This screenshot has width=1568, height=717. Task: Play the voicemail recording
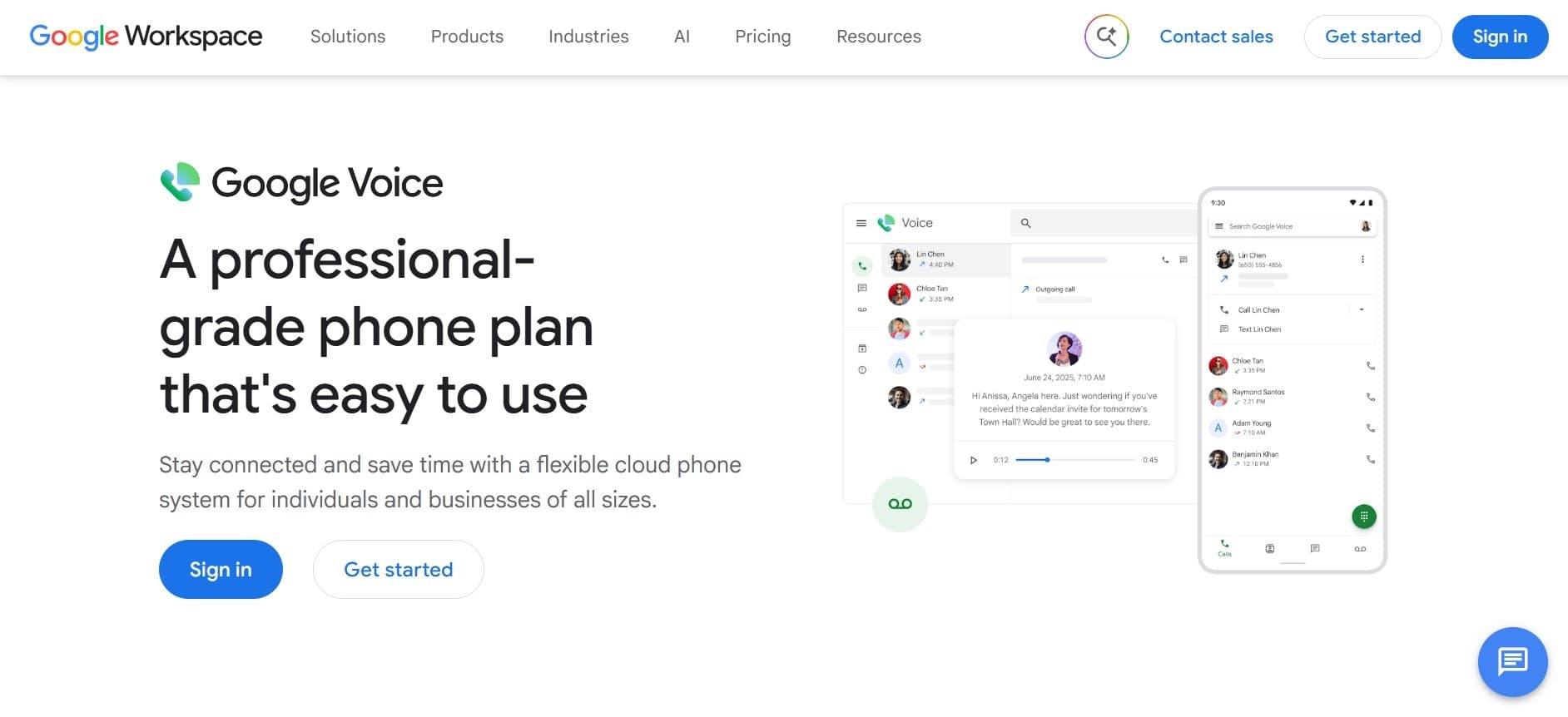(974, 460)
